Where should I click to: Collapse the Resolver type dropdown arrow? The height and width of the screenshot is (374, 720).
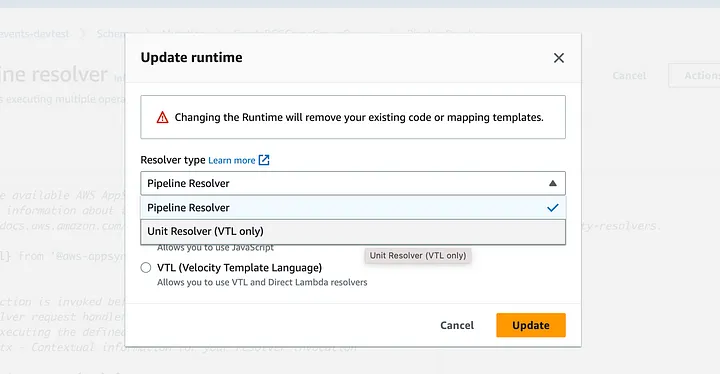coord(553,183)
